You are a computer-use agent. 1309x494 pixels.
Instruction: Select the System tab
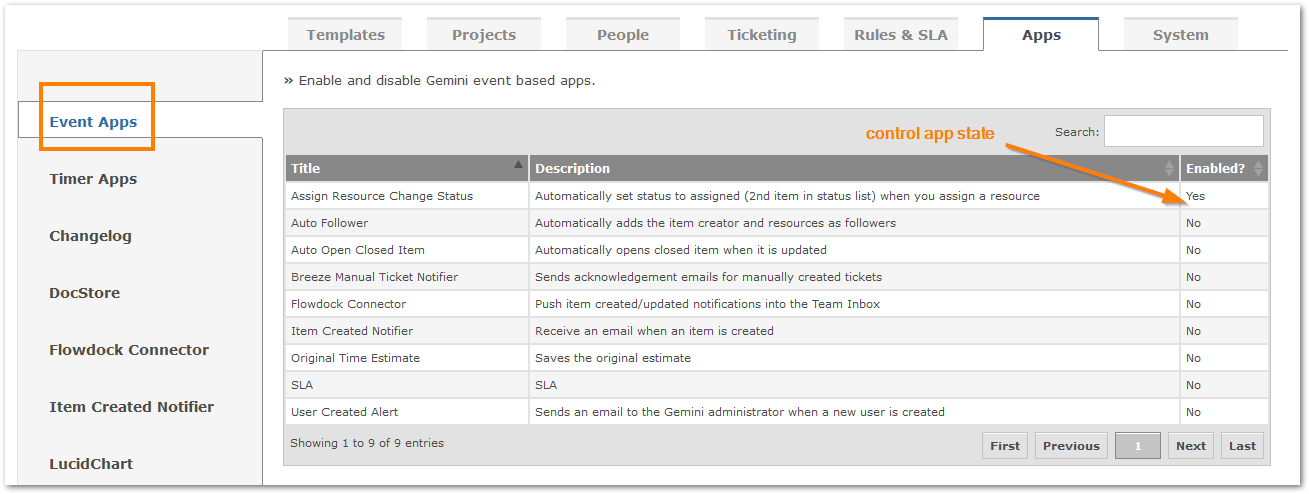point(1180,34)
